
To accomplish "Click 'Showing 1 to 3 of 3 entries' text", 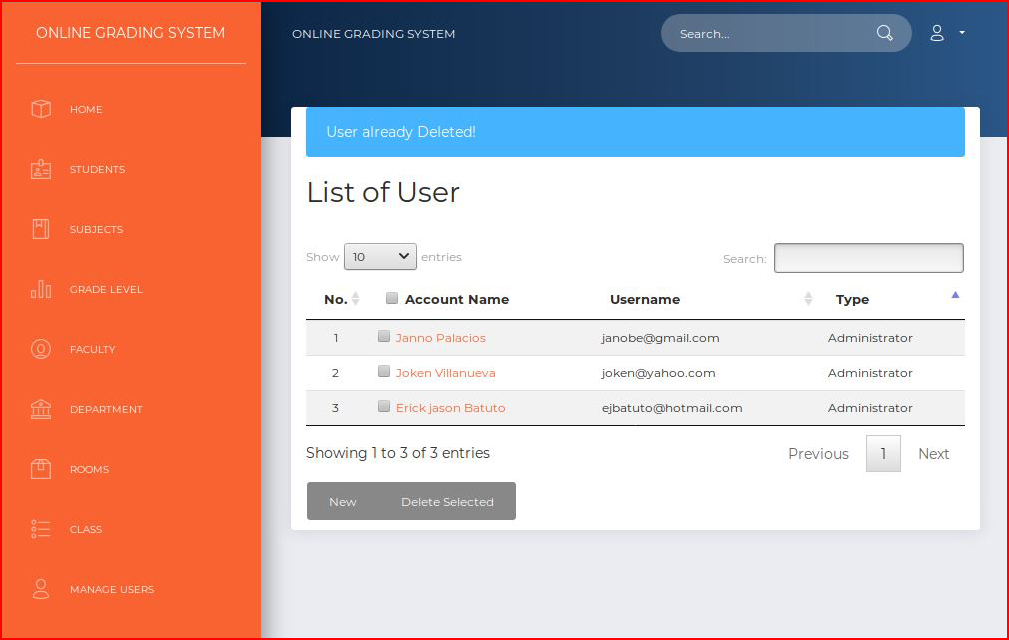I will [398, 453].
